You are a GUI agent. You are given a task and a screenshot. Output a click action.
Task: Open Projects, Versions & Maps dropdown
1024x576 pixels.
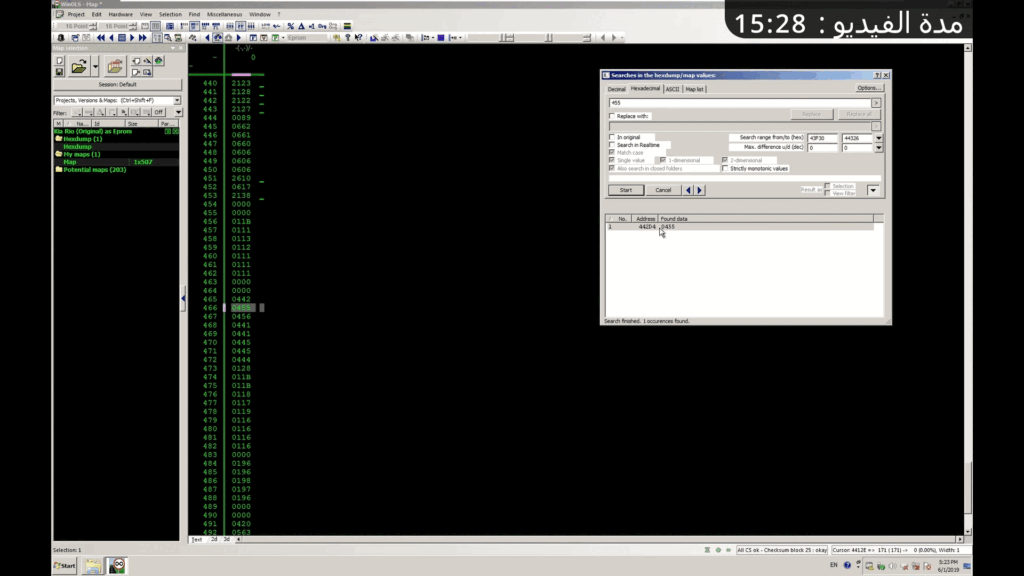tap(177, 100)
